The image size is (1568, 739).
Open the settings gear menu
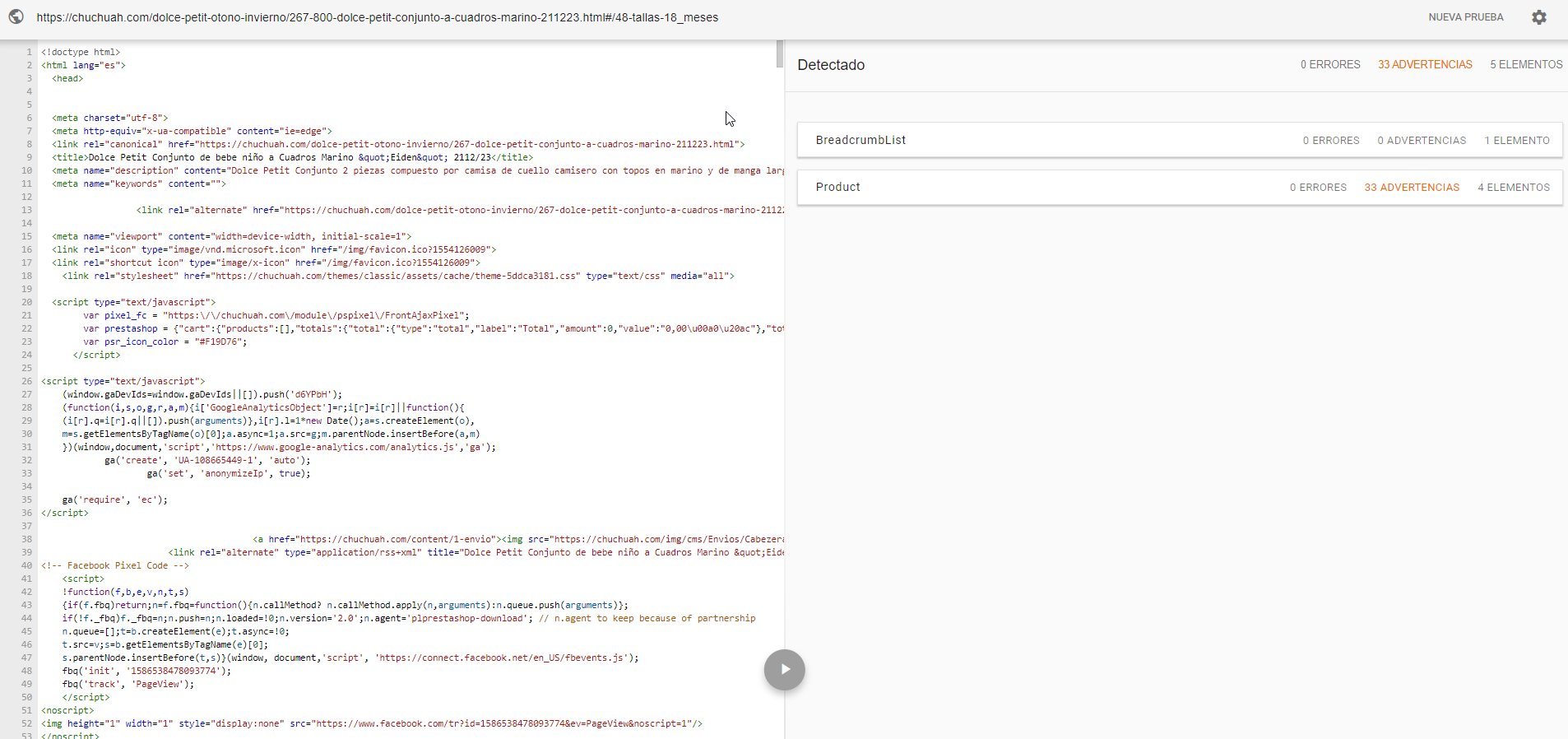point(1538,17)
